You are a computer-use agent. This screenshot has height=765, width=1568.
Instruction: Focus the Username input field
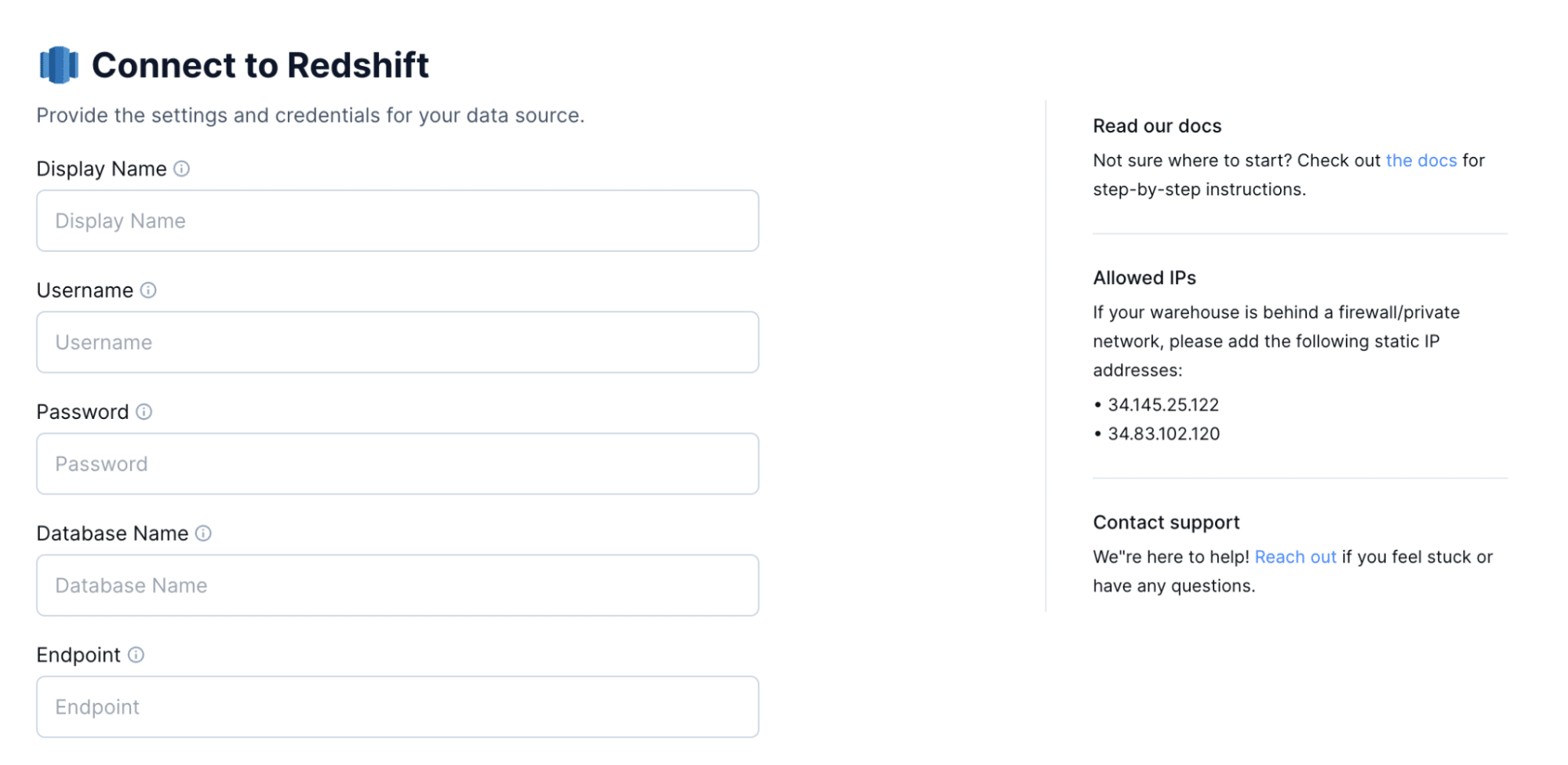397,342
